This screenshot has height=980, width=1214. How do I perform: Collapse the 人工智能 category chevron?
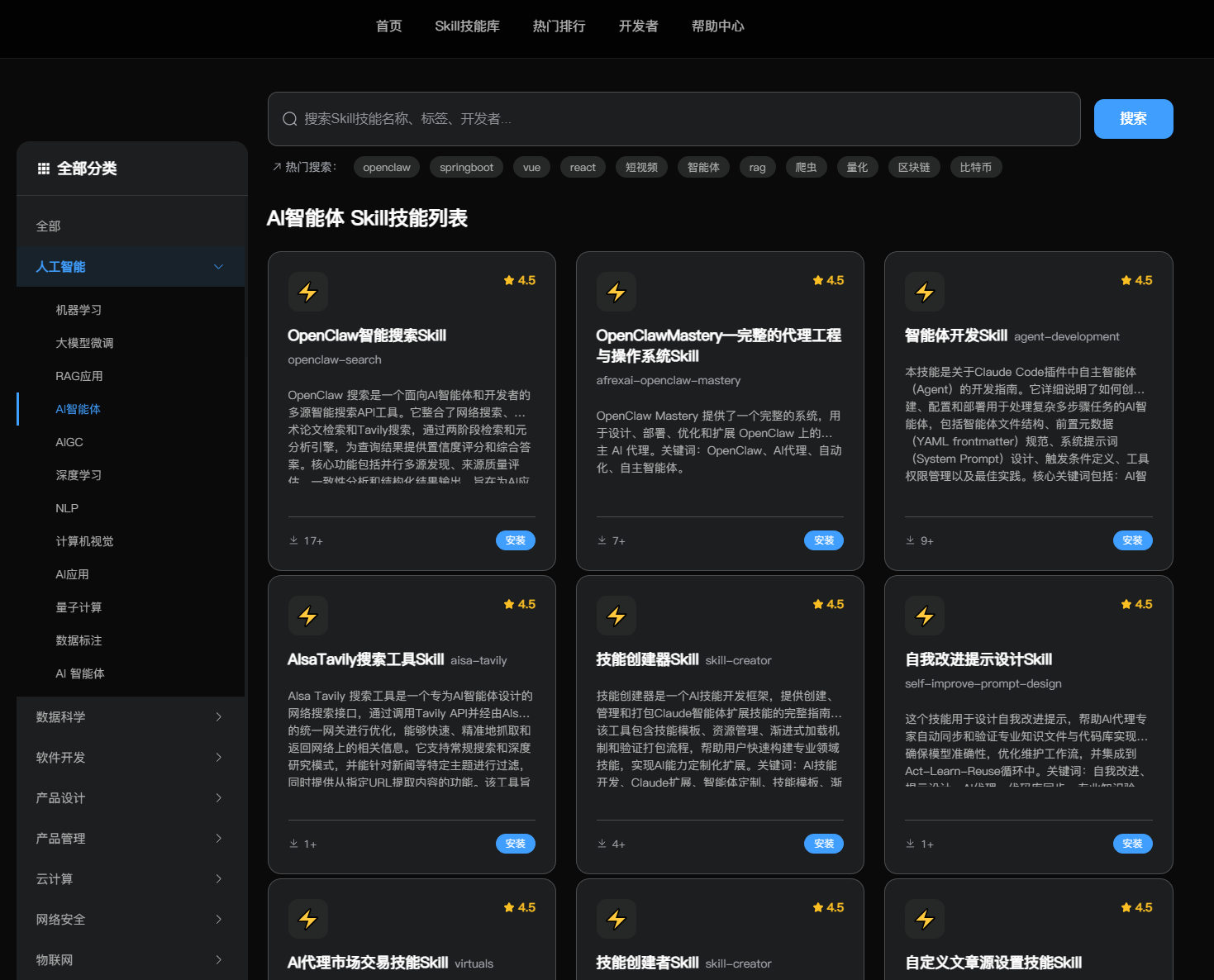click(x=218, y=266)
